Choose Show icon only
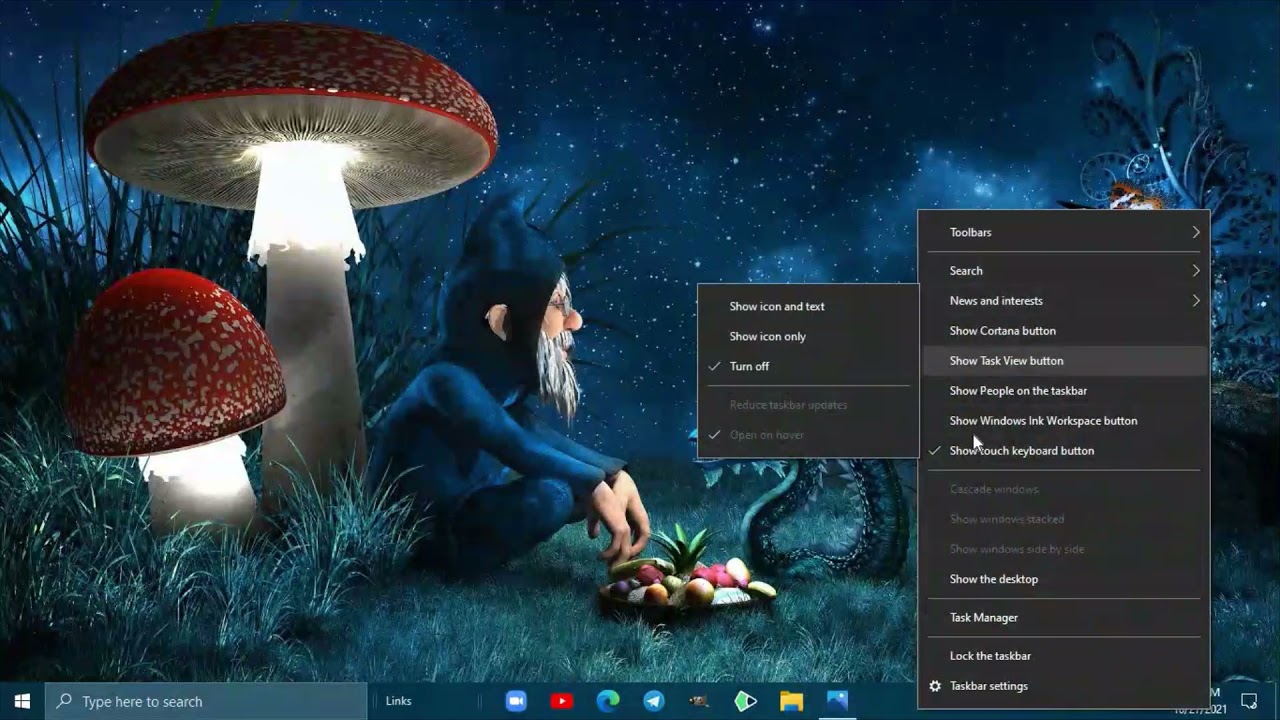 point(807,336)
